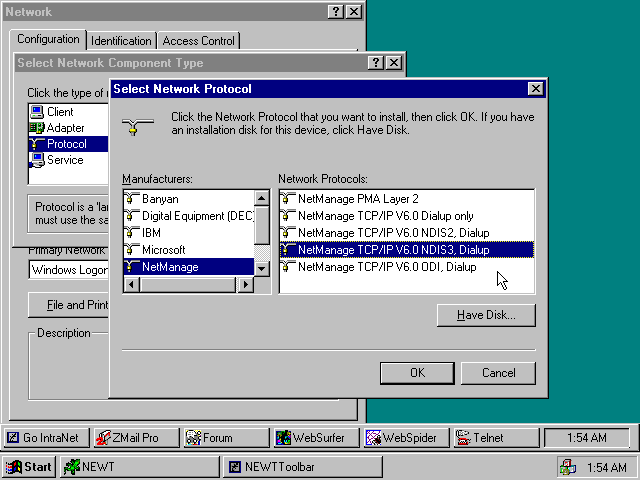Click the Service icon in component list

pyautogui.click(x=37, y=160)
